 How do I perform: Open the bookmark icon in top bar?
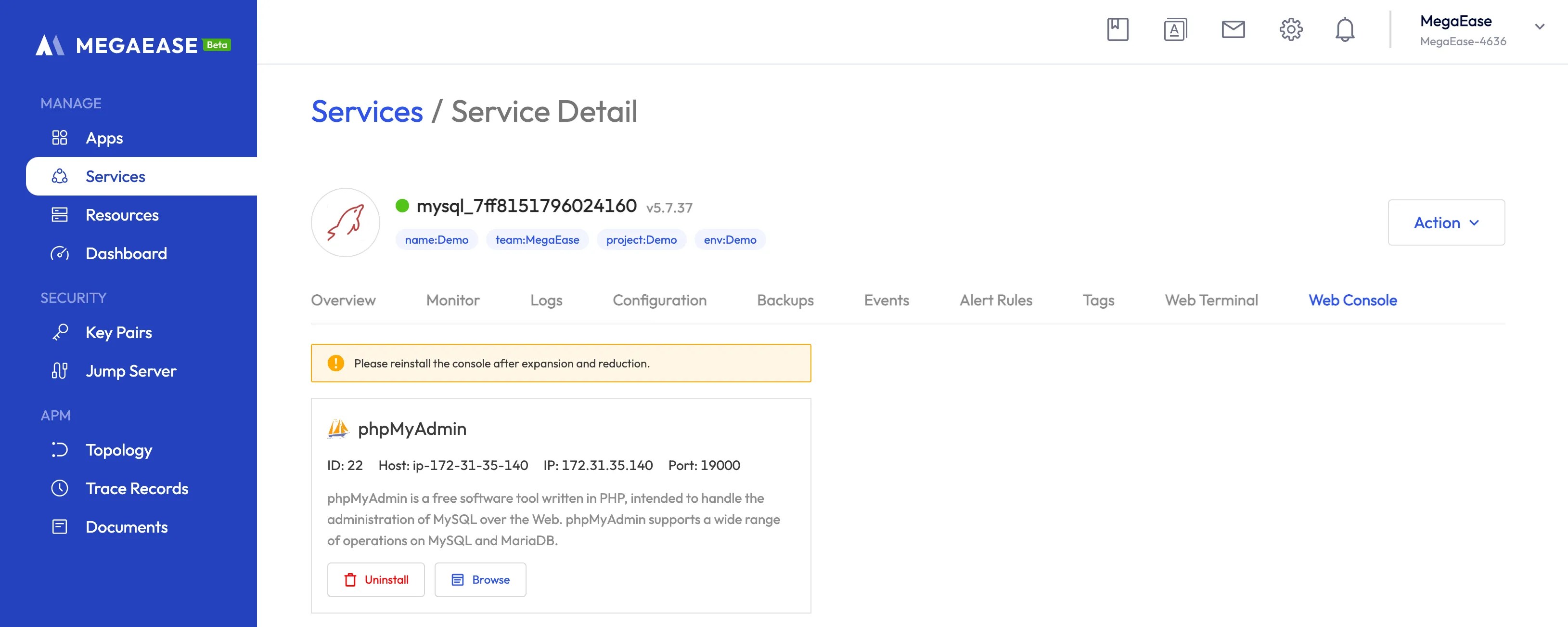1117,29
